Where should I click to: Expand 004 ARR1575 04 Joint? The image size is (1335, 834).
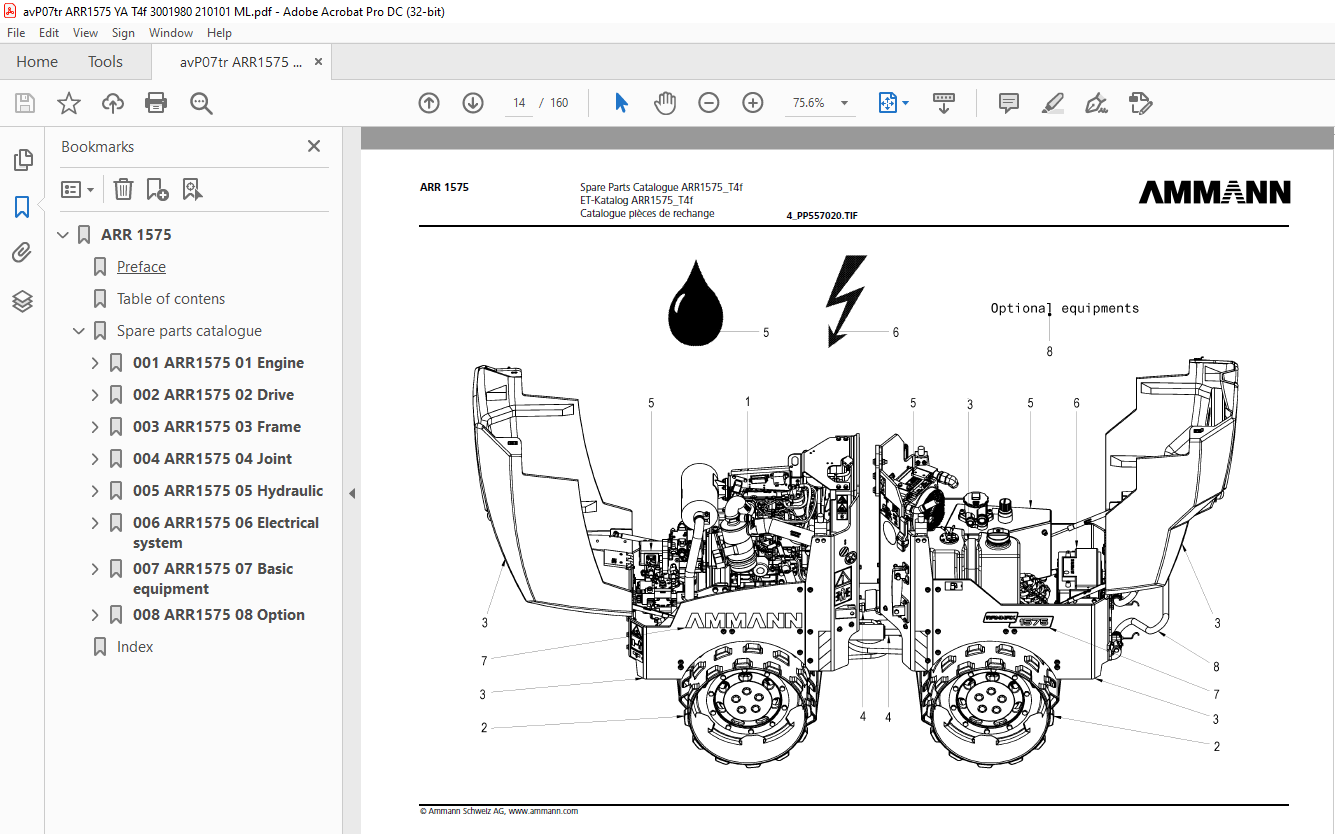point(95,459)
